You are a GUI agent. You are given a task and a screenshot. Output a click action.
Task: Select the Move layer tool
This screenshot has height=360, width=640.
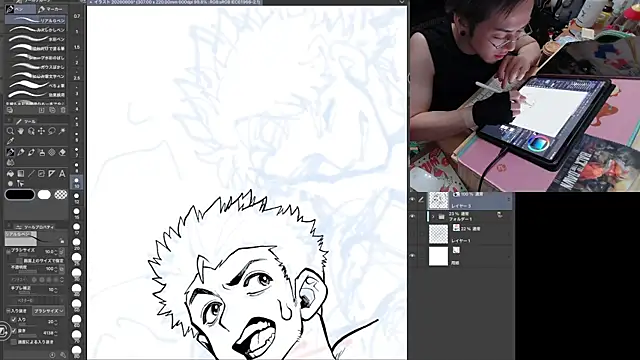pyautogui.click(x=41, y=131)
